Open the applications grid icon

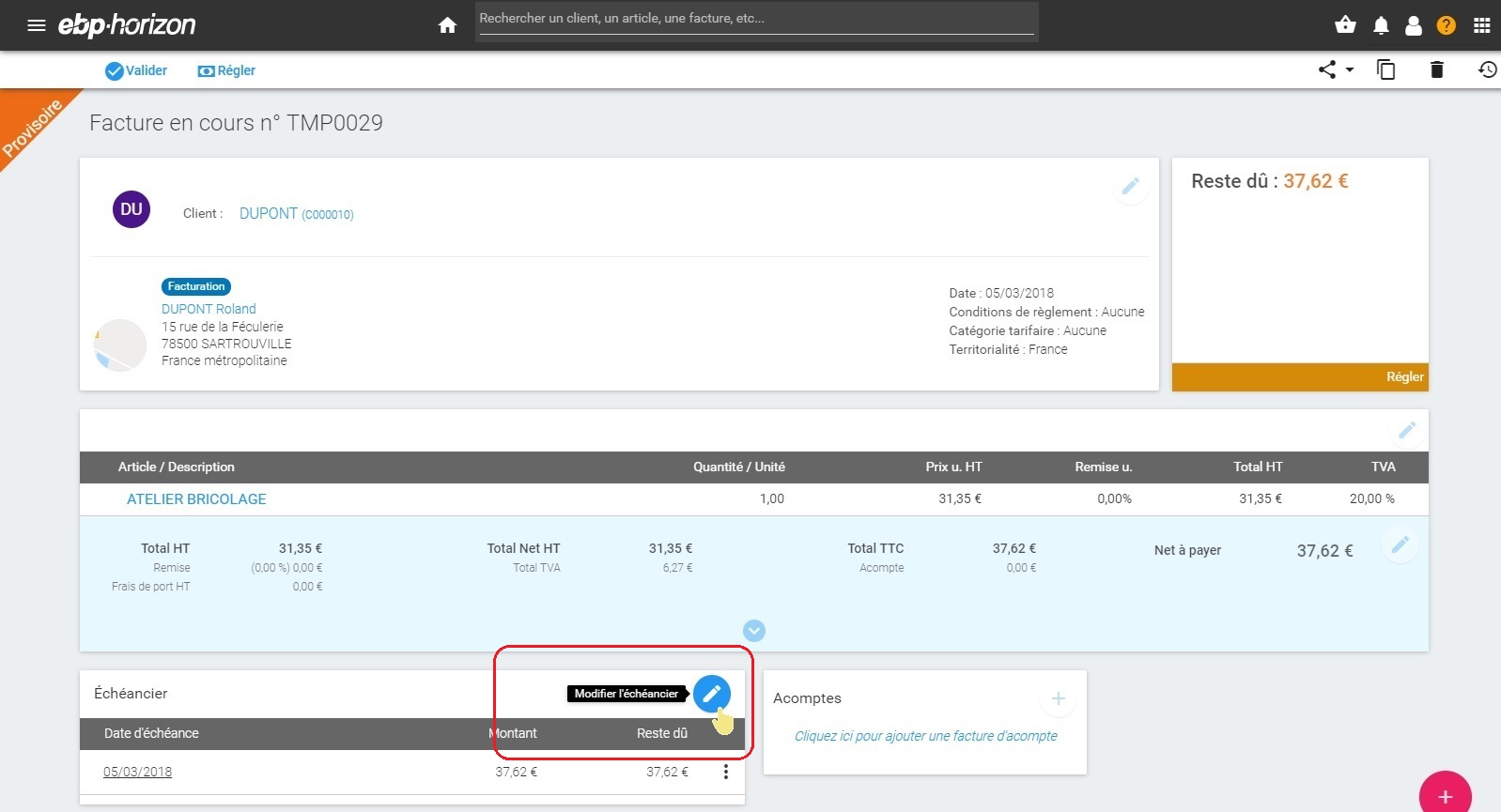pos(1482,25)
